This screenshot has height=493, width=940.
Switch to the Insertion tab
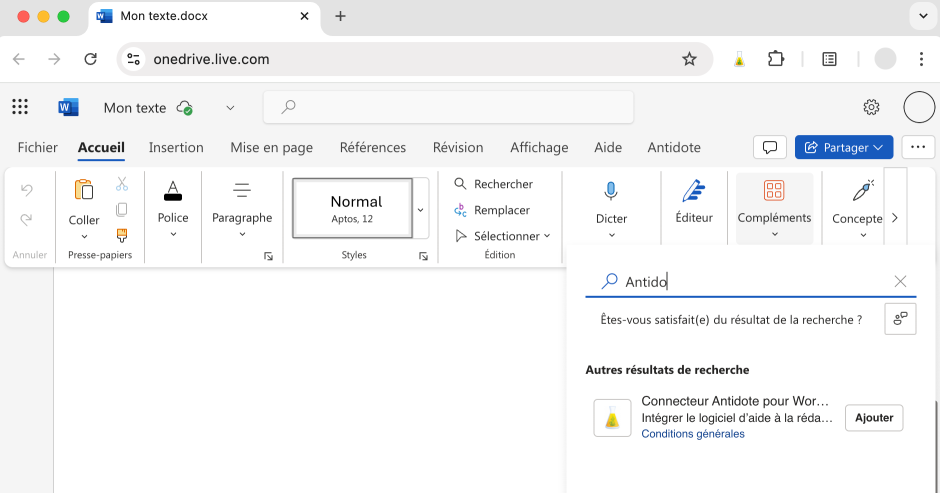point(176,147)
